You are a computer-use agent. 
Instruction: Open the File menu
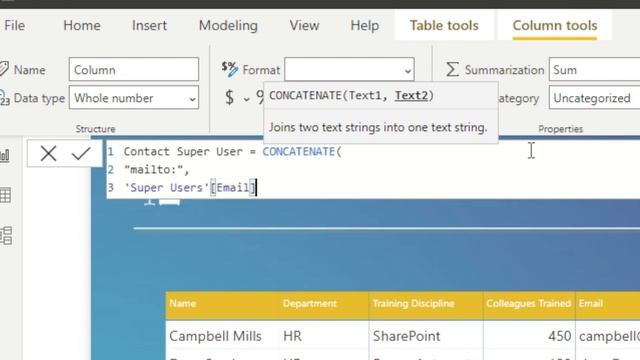[15, 25]
